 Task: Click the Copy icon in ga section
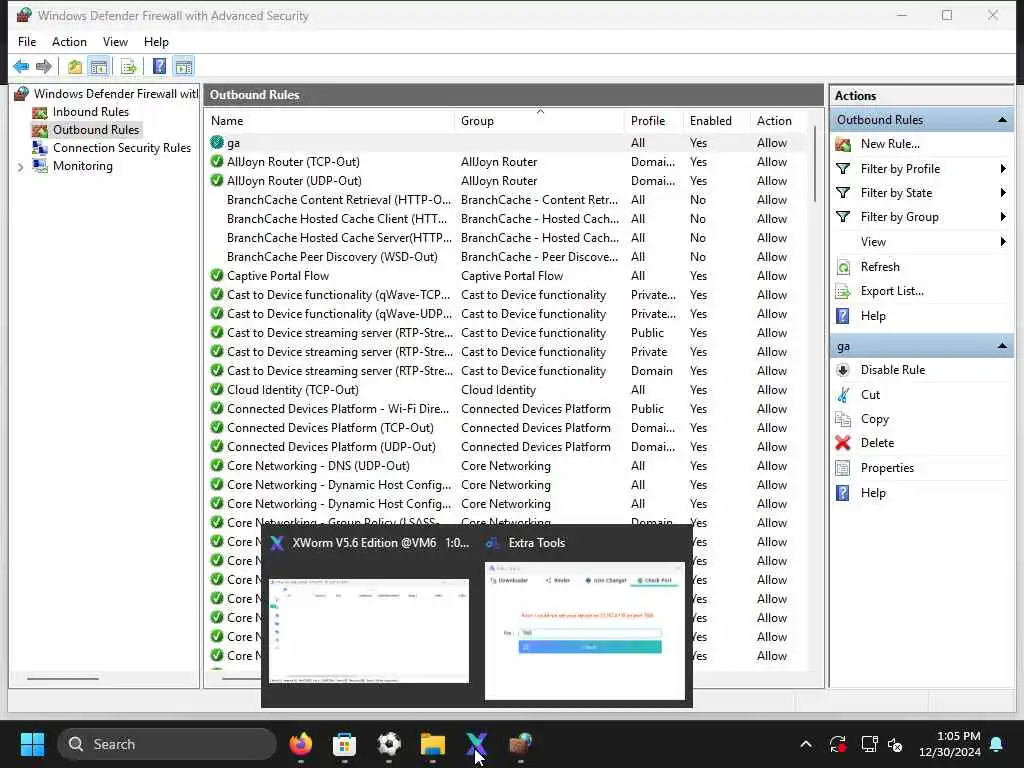(843, 419)
